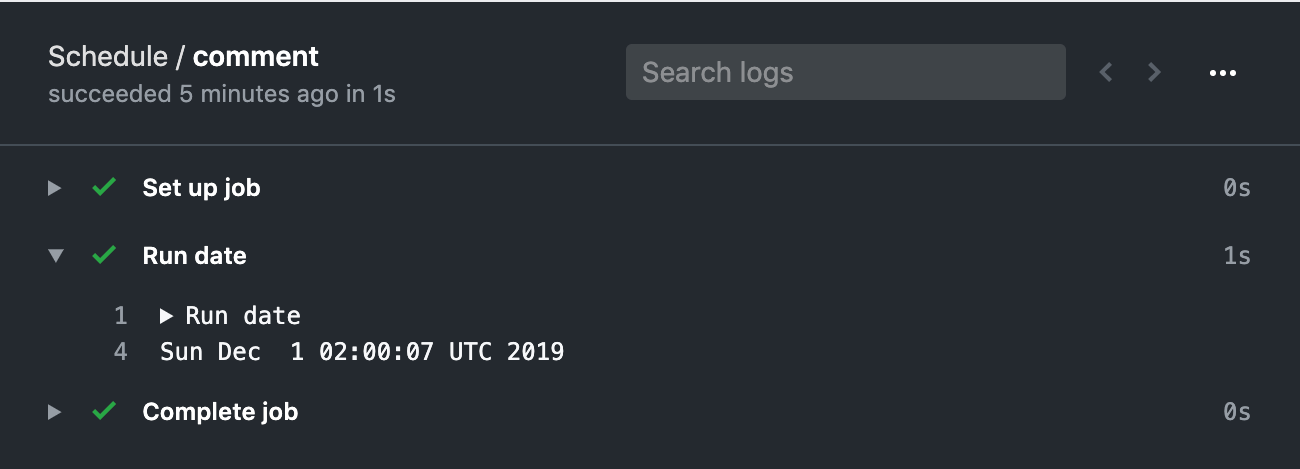Screen dimensions: 1300x469
Task: Expand the Set up job step triangle
Action: click(55, 188)
